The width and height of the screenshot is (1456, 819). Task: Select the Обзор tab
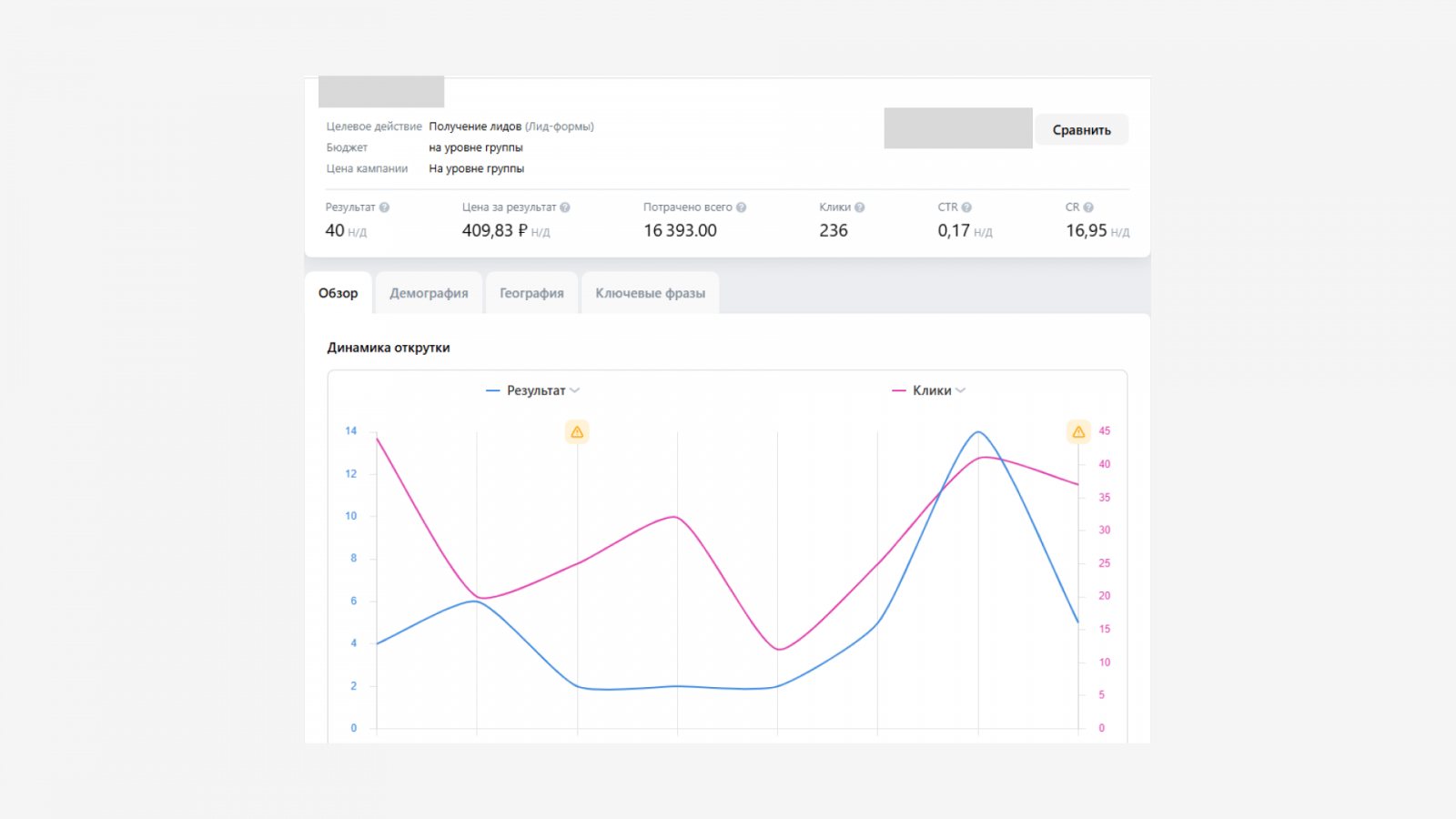tap(339, 293)
